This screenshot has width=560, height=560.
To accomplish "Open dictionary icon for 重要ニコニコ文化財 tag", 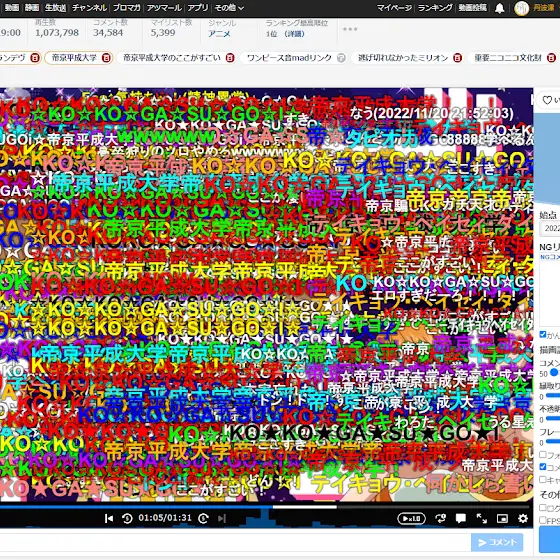I will 551,58.
